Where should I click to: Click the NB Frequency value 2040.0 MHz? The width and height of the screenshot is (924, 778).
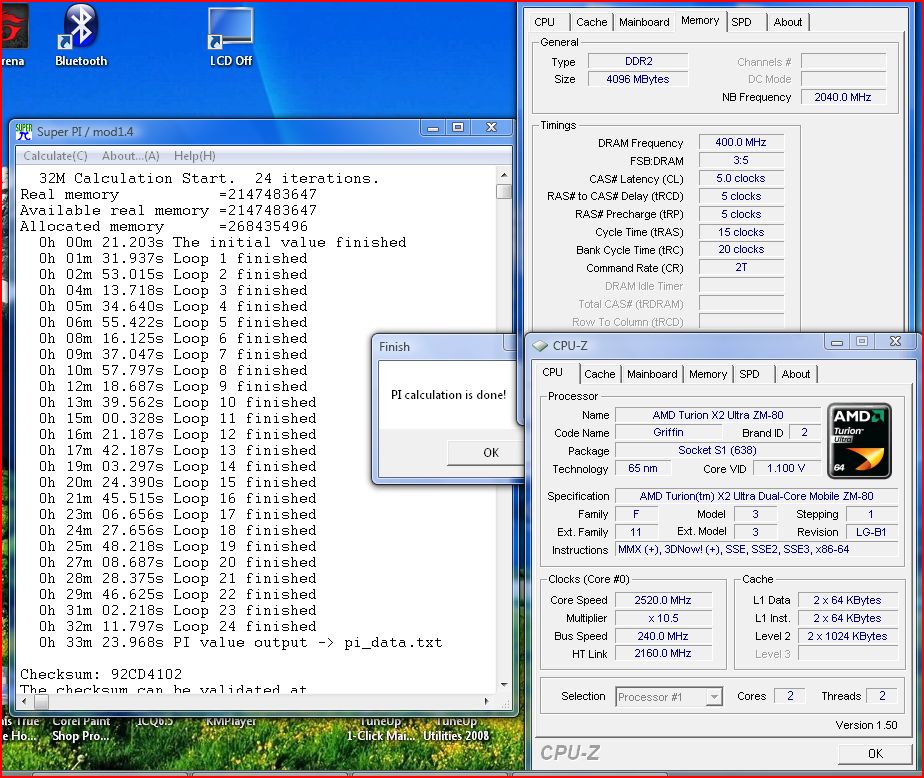click(843, 97)
